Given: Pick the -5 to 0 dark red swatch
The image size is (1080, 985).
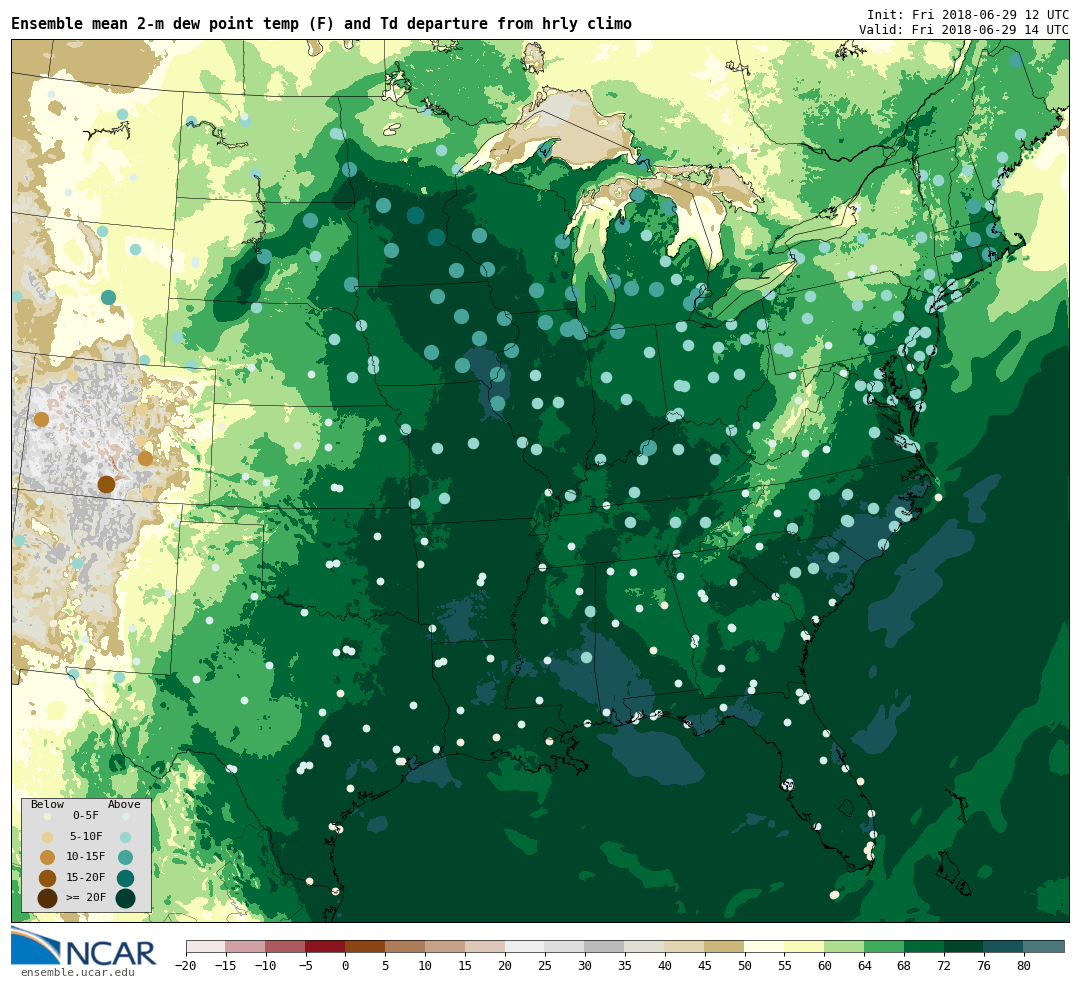Looking at the screenshot, I should (x=326, y=946).
